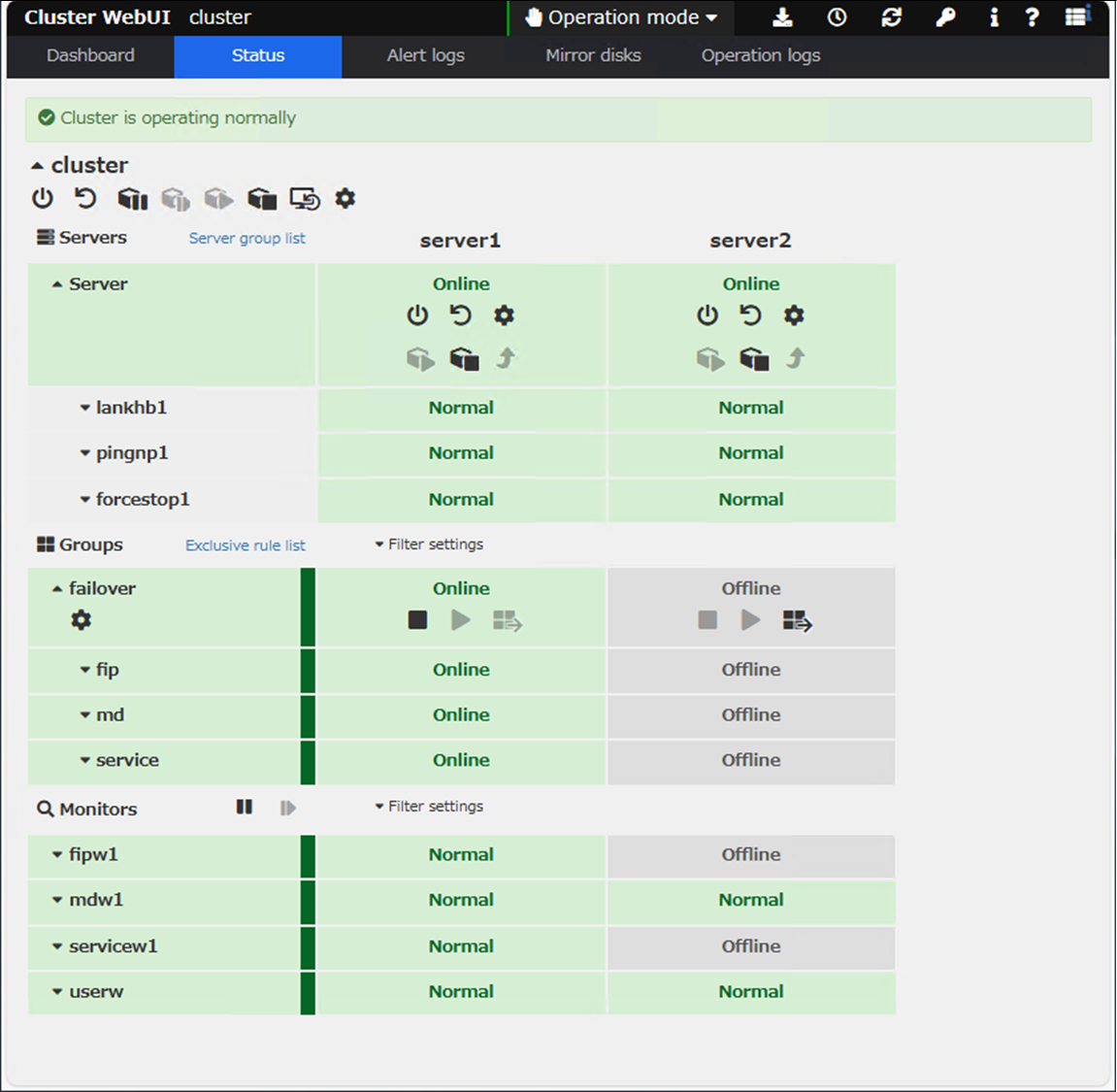Open the Mirror disks tab
The width and height of the screenshot is (1117, 1092).
(x=593, y=55)
